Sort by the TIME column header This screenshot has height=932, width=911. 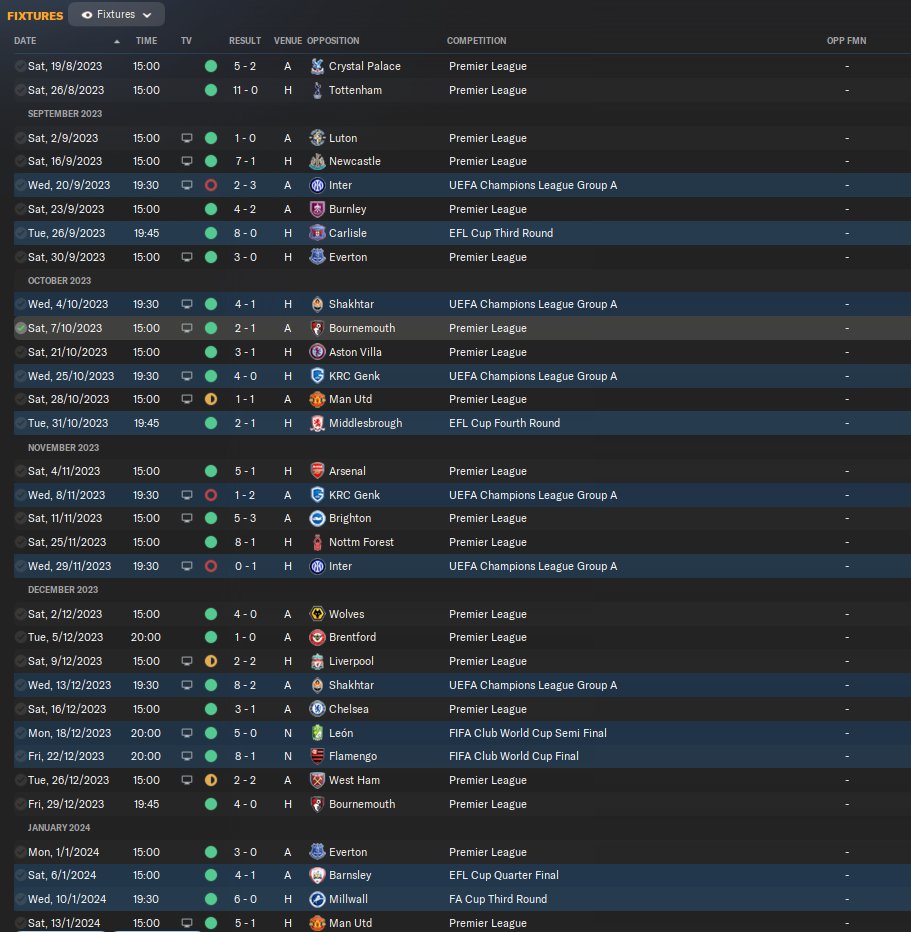146,40
